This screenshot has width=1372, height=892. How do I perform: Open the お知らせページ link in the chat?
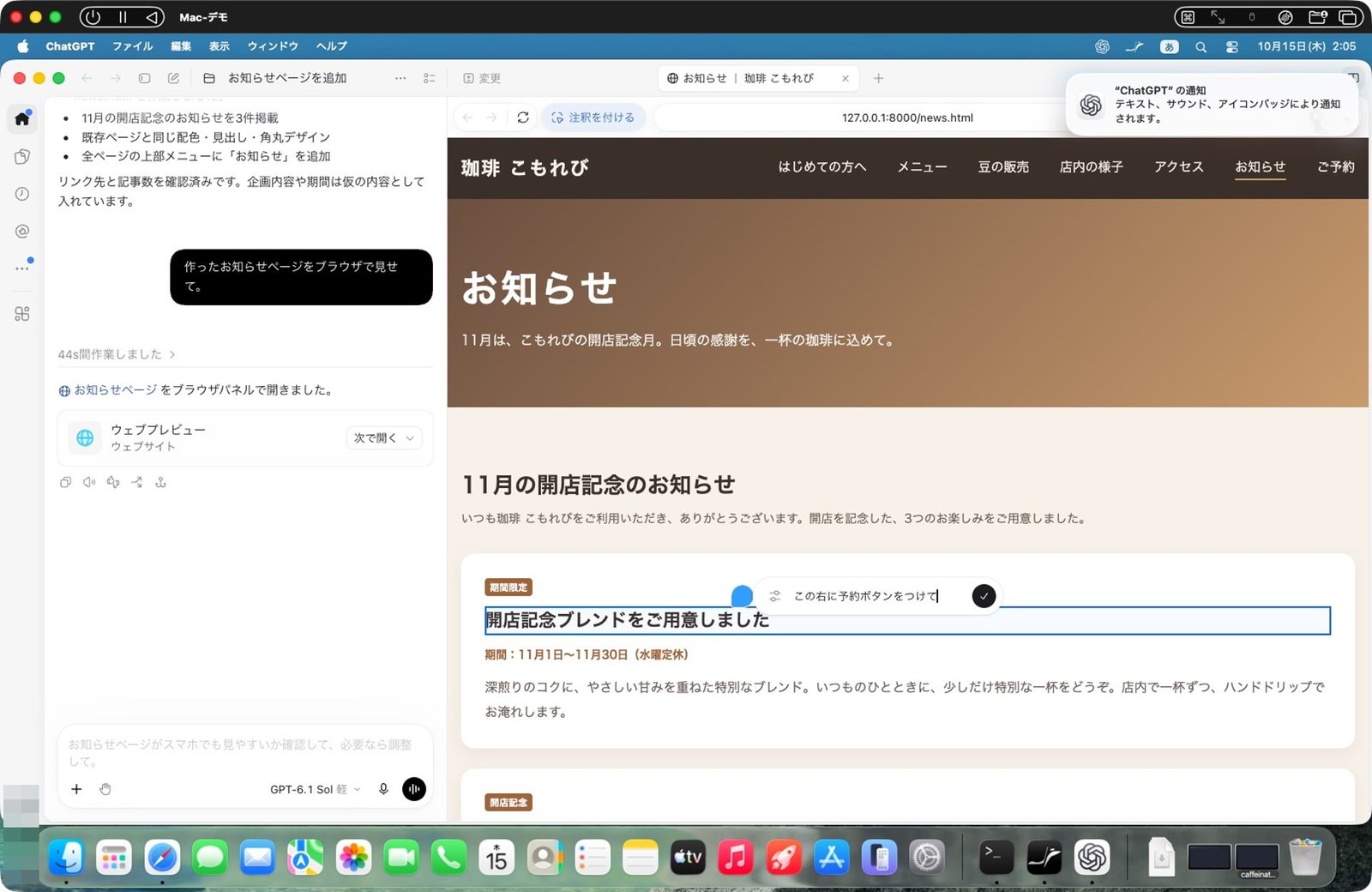[115, 389]
